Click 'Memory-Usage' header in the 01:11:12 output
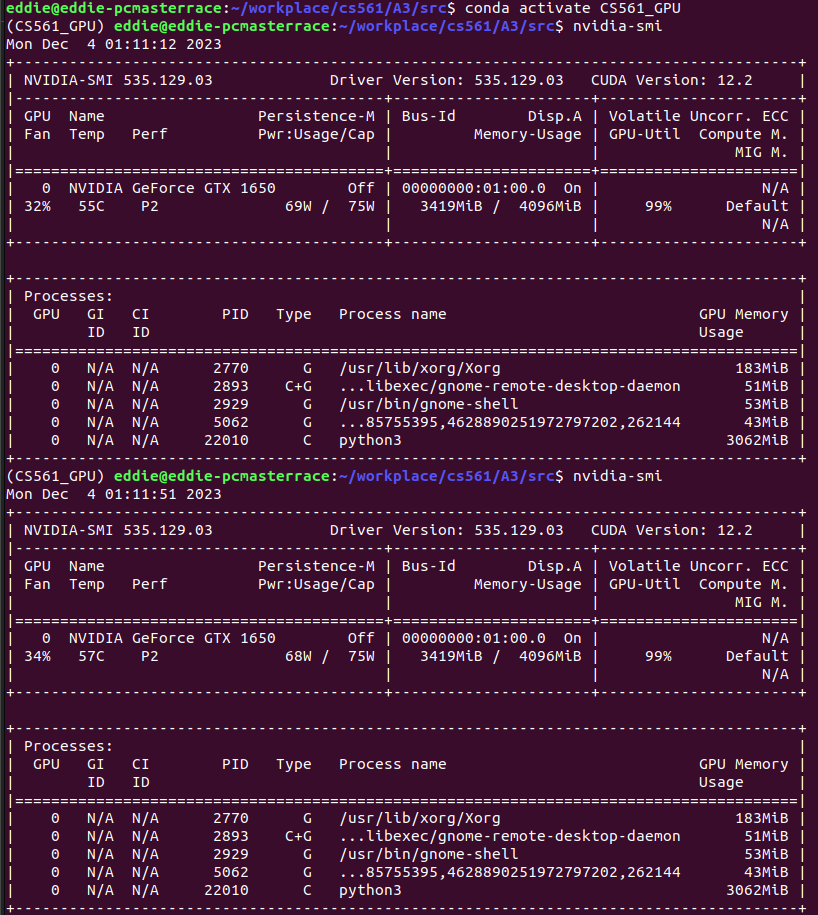Image resolution: width=818 pixels, height=915 pixels. [x=527, y=134]
